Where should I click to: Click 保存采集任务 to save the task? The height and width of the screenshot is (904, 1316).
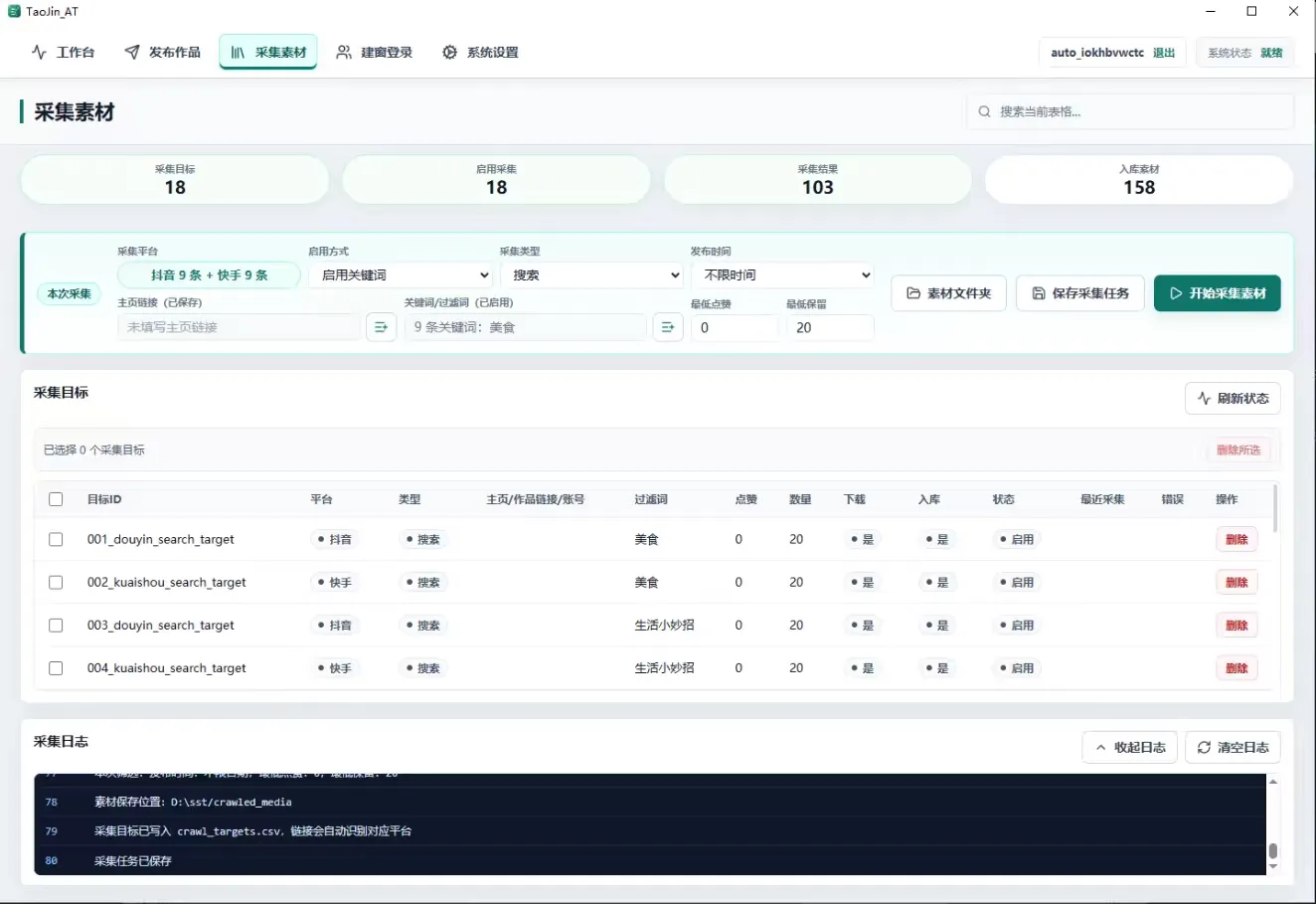point(1080,293)
